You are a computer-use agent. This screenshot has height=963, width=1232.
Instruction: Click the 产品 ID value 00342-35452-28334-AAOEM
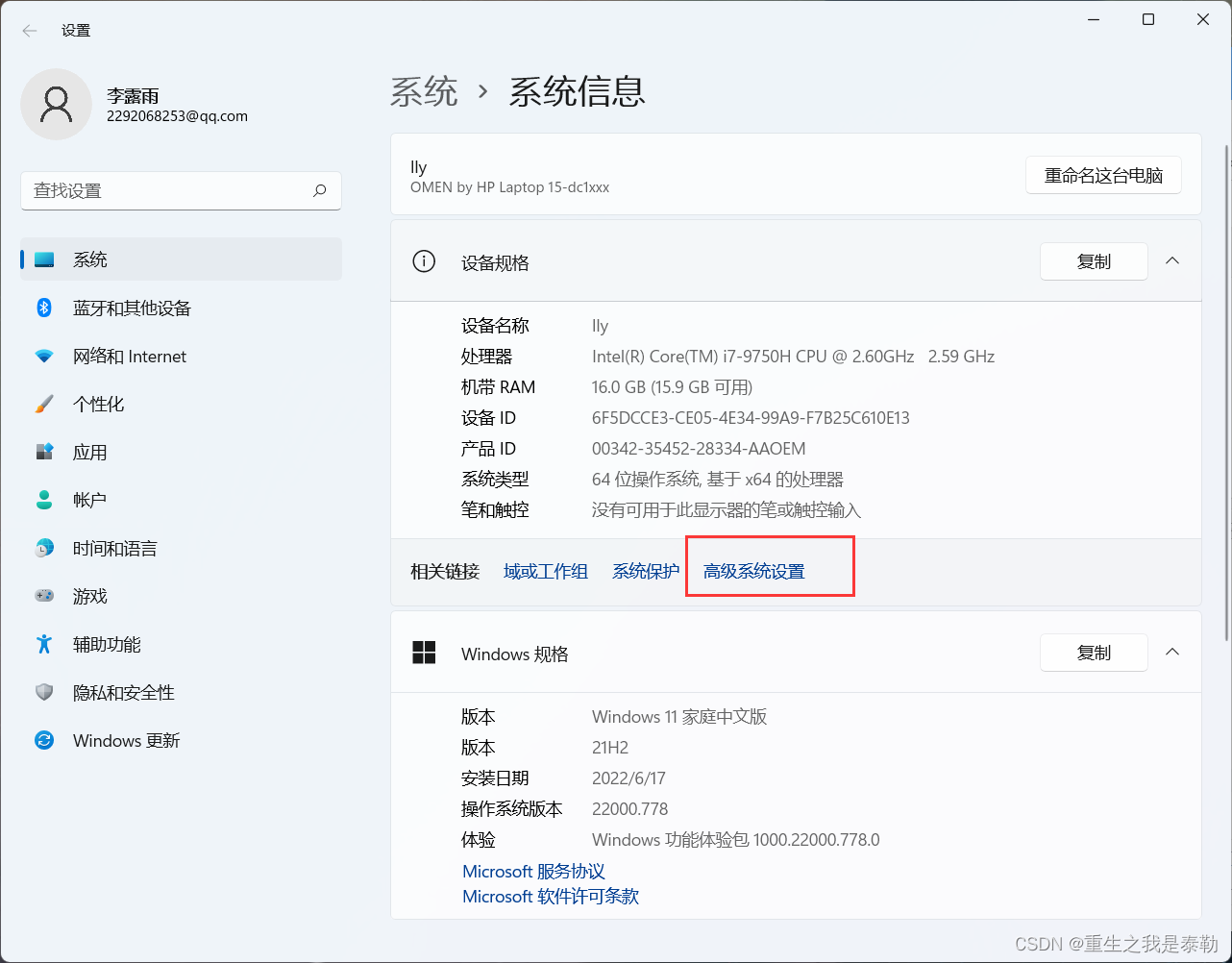(x=699, y=449)
